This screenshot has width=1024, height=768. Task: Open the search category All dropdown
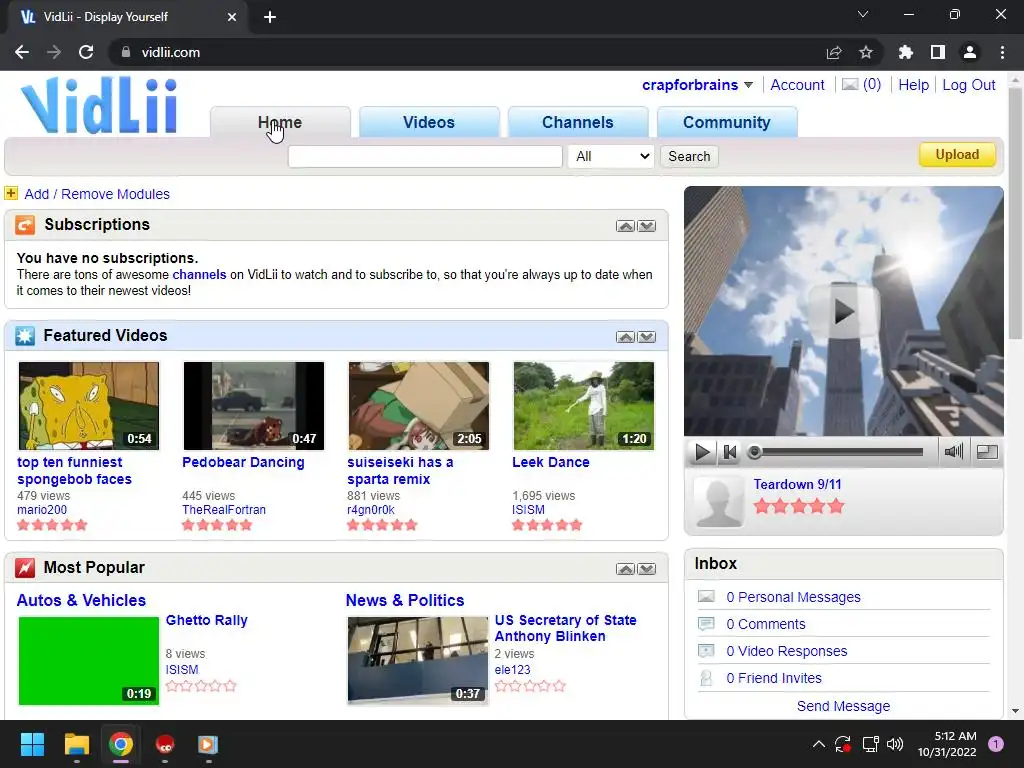(611, 156)
